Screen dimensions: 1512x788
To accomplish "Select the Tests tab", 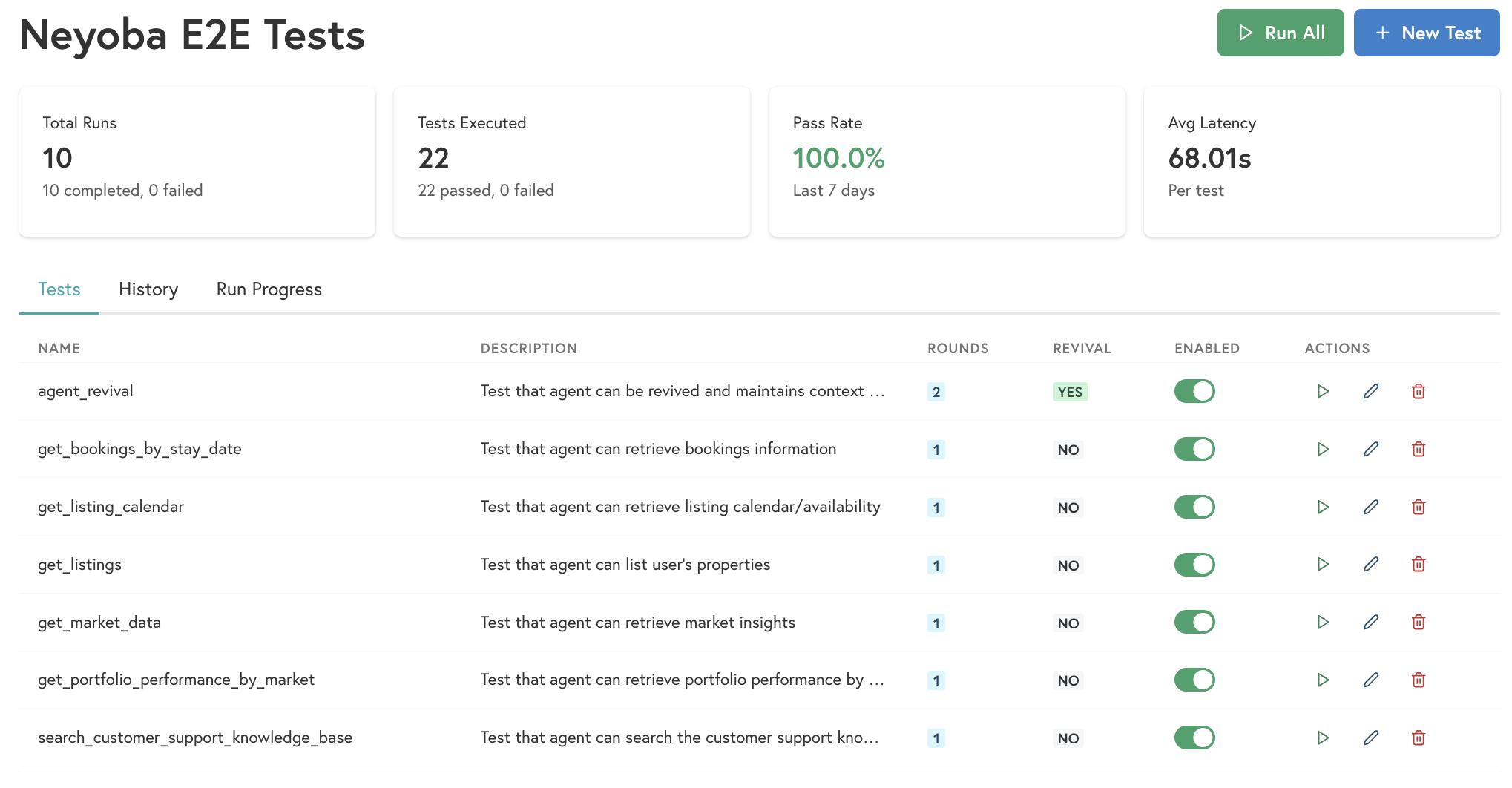I will 59,289.
